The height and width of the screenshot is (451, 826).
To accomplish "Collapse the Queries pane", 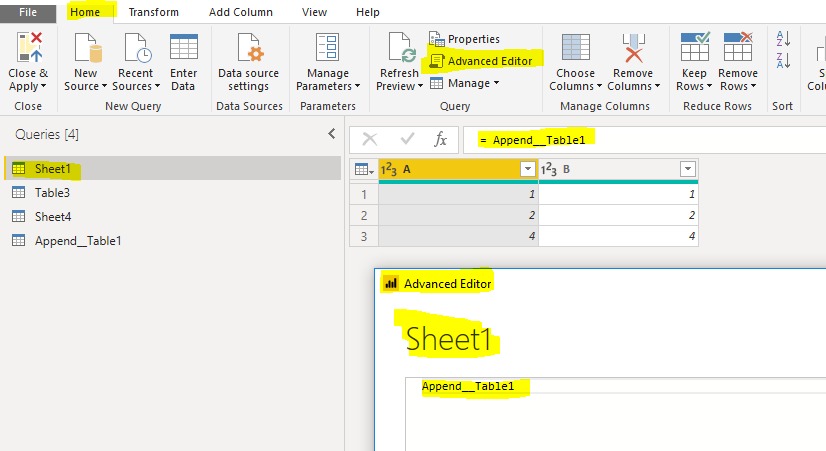I will [x=331, y=134].
